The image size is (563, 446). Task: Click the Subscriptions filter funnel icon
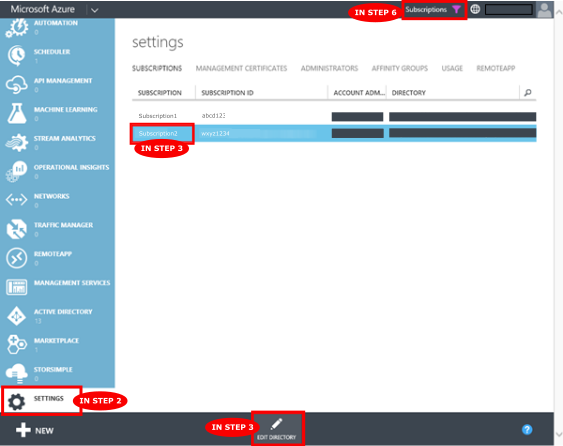click(456, 10)
